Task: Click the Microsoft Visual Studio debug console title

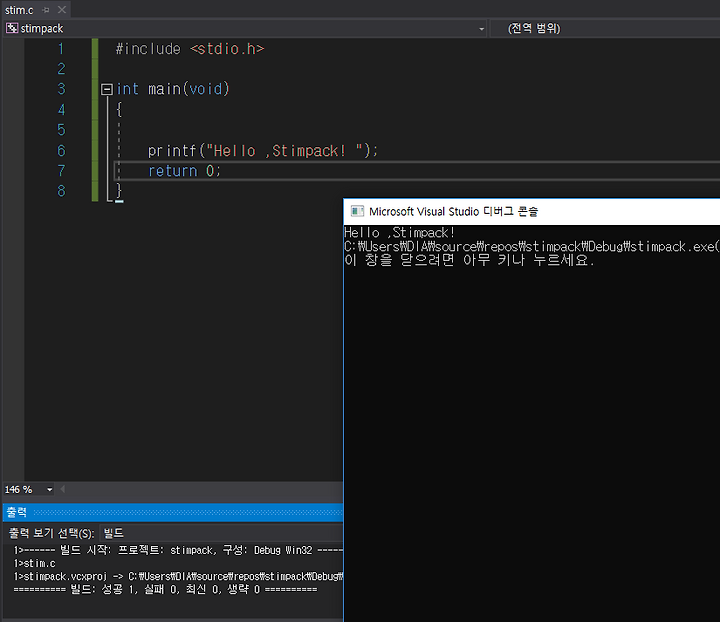Action: pos(453,212)
